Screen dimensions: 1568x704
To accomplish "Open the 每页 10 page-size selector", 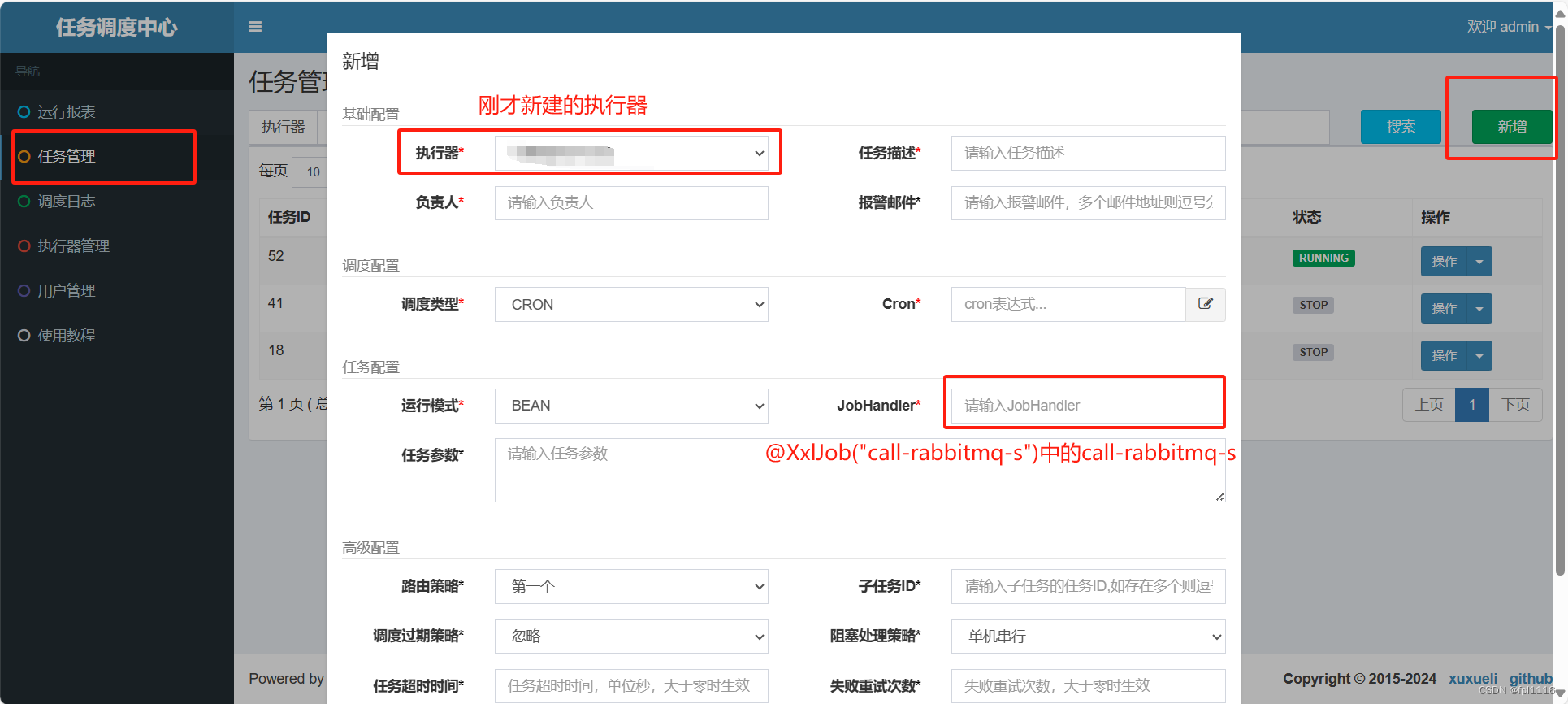I will (x=310, y=172).
